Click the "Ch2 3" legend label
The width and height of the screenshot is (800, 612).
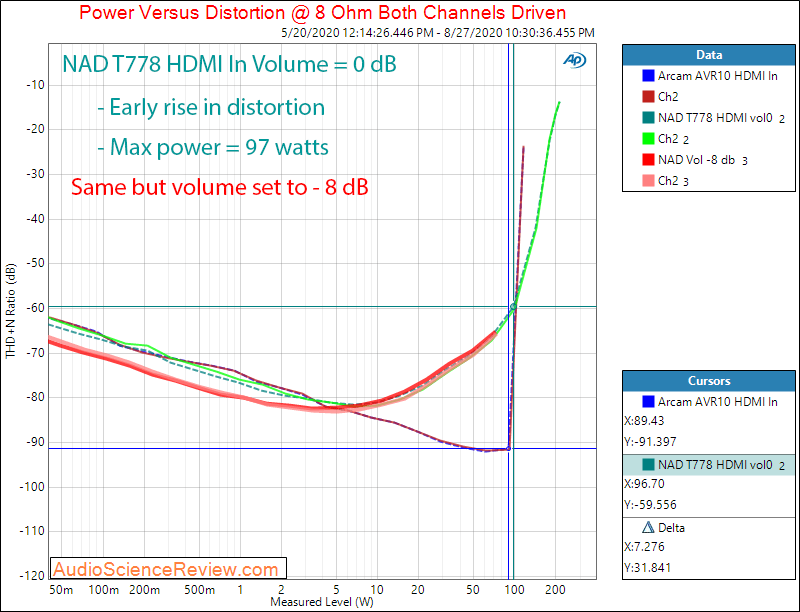tap(673, 181)
